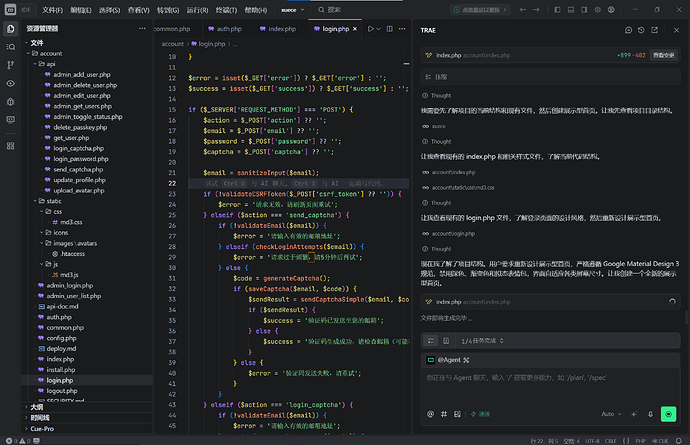Screen dimensions: 690x445
Task: Open the more actions menu in the editor tab bar
Action: 402,29
